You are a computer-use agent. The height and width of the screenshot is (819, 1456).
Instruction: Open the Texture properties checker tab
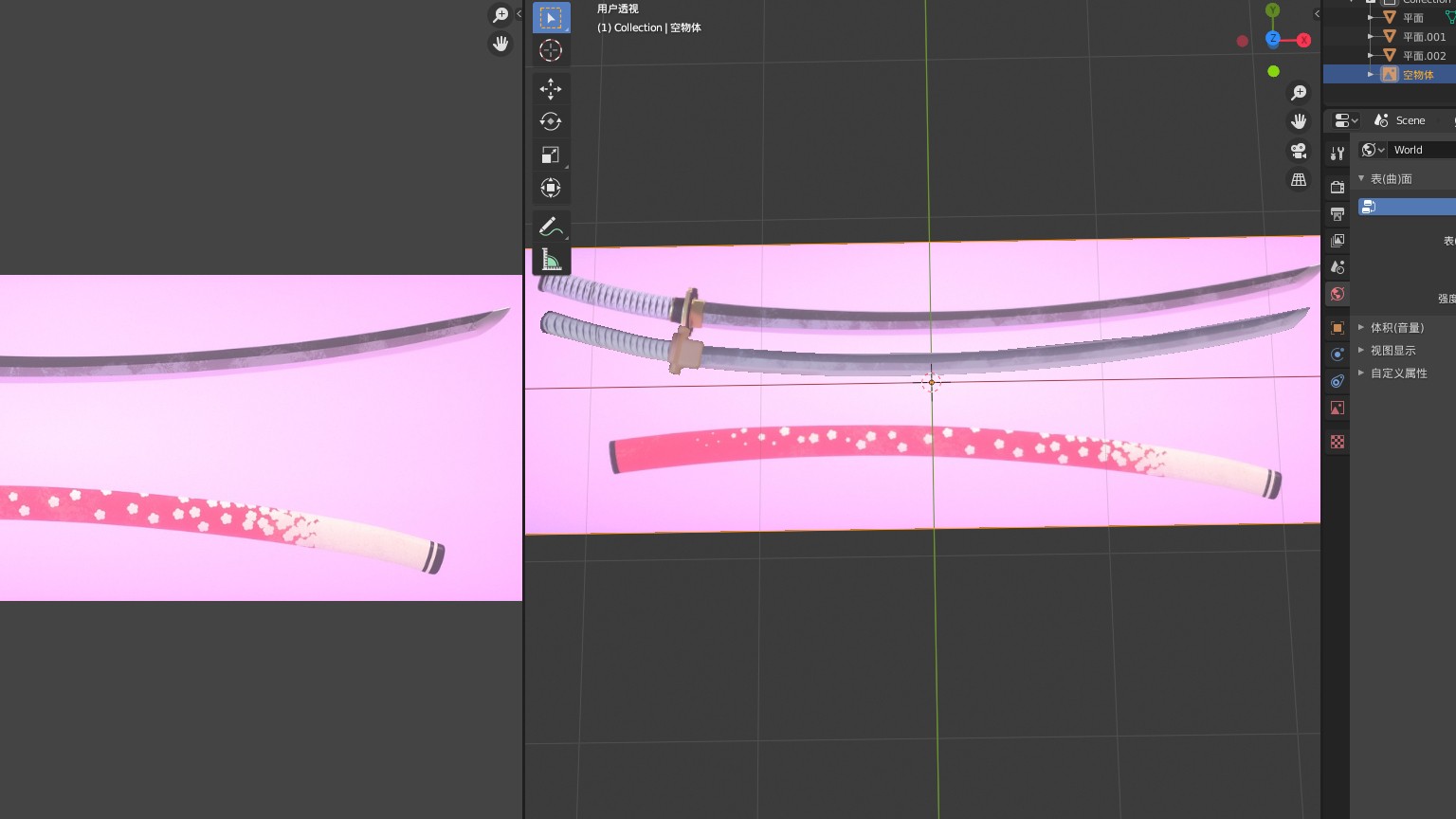coord(1338,442)
